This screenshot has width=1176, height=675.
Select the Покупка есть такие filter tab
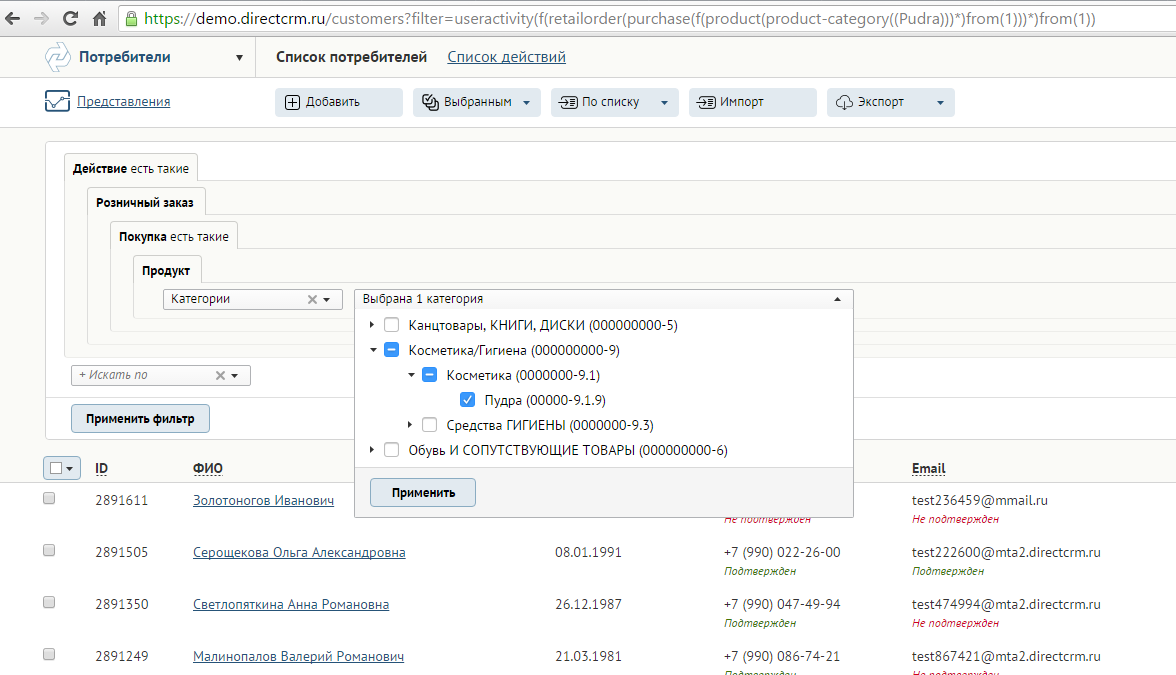(x=173, y=236)
